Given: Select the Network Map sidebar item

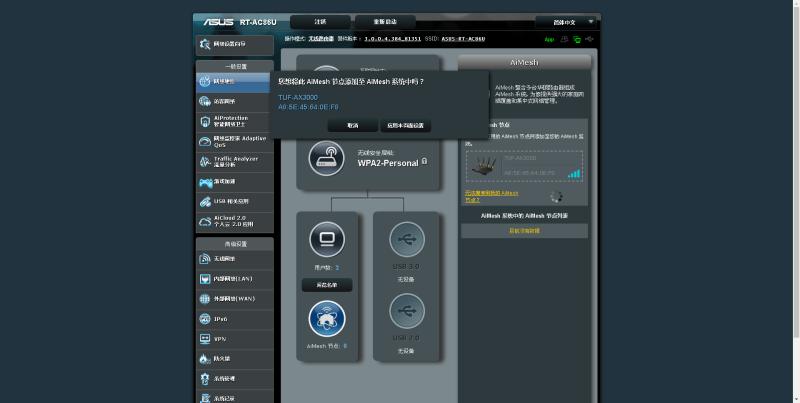Looking at the screenshot, I should (233, 82).
